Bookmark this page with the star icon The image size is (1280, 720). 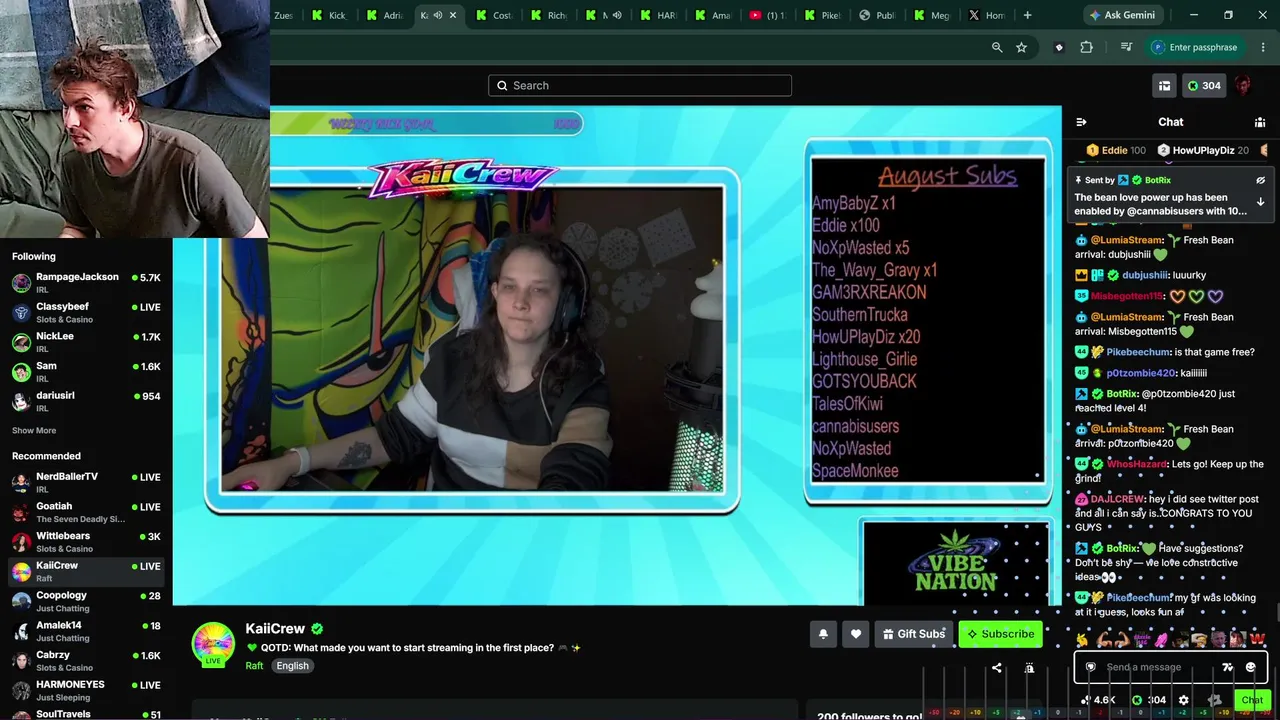point(1021,47)
